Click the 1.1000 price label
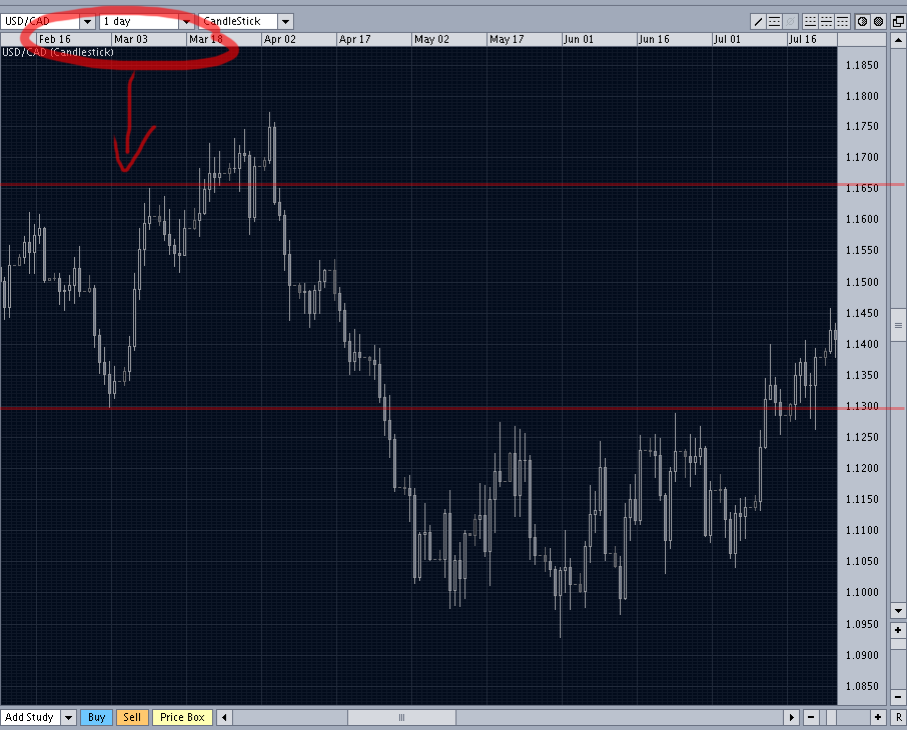 862,592
